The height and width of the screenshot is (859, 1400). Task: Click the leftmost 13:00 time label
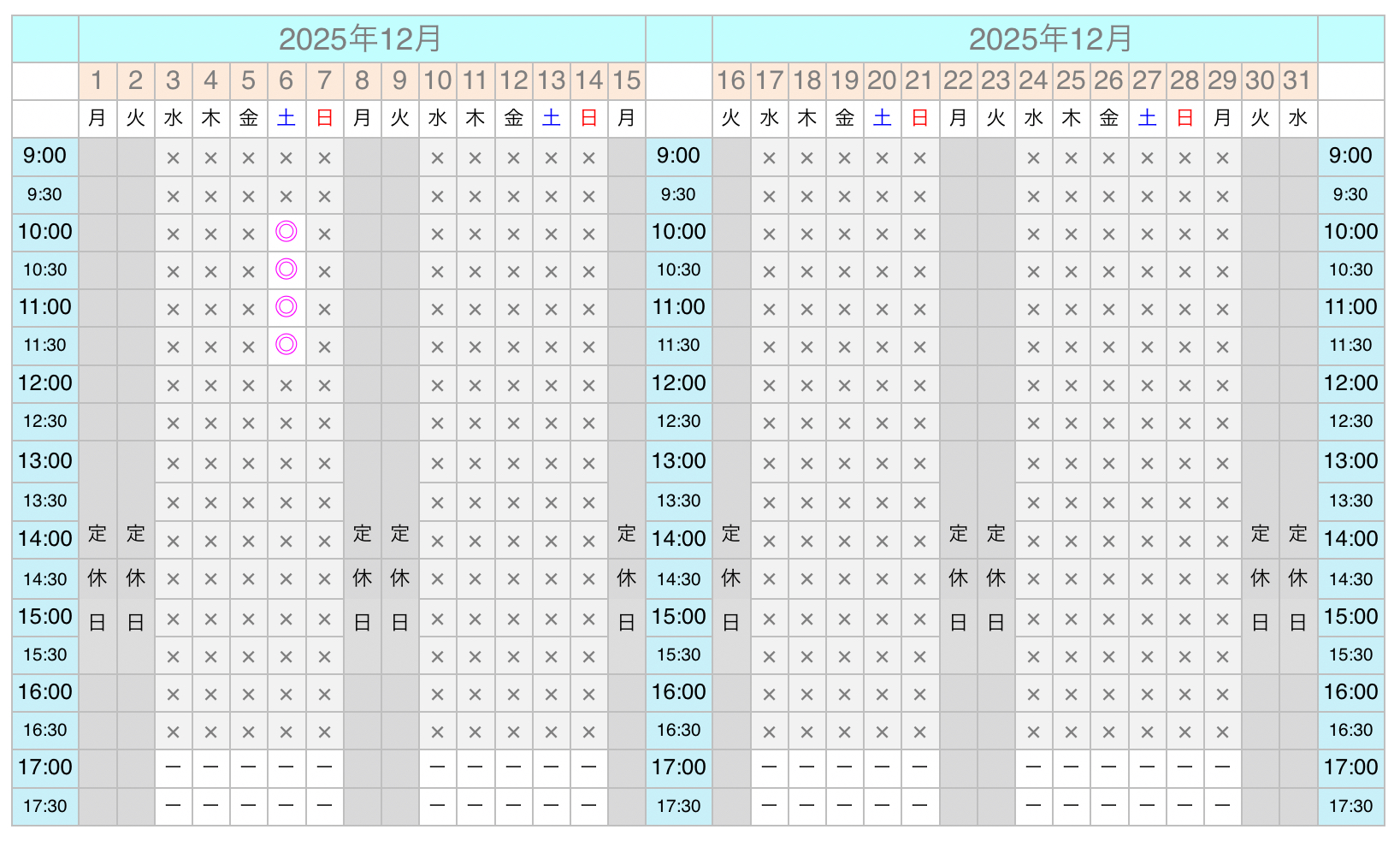[x=45, y=461]
